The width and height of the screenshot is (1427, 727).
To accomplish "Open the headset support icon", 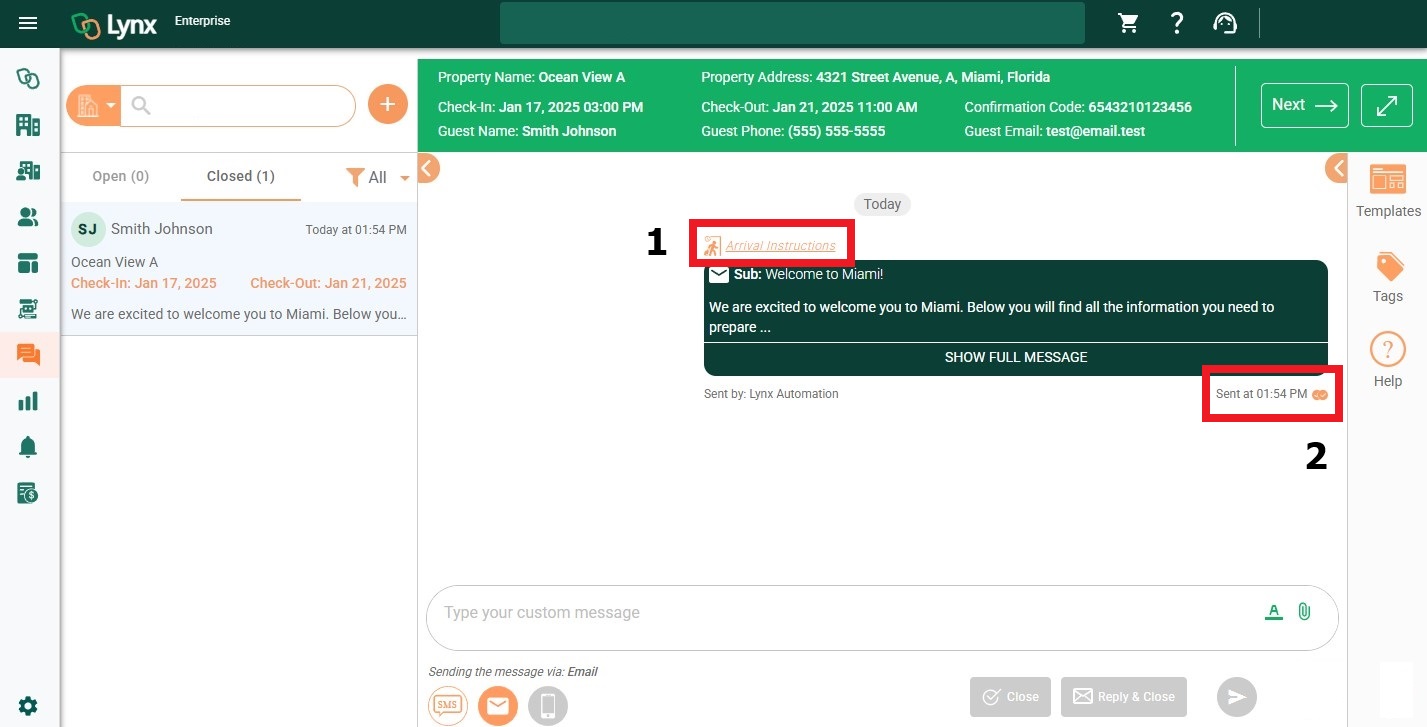I will click(1225, 23).
